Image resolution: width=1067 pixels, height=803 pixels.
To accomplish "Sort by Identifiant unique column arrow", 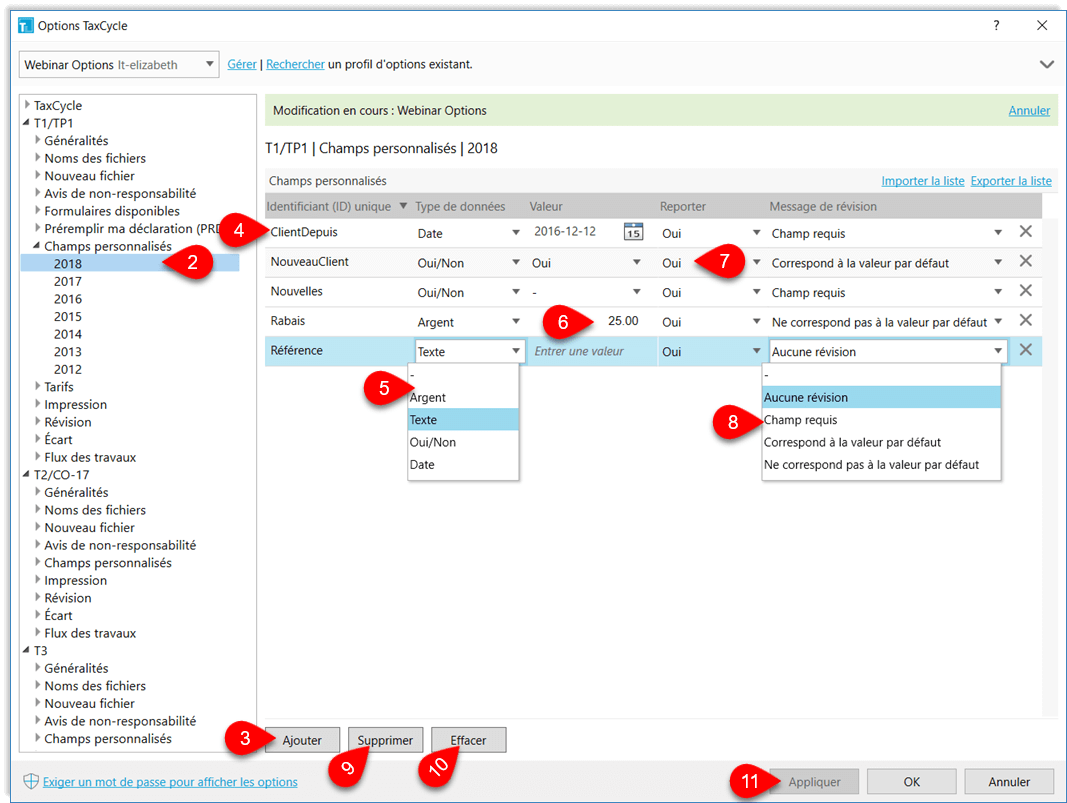I will click(x=403, y=206).
